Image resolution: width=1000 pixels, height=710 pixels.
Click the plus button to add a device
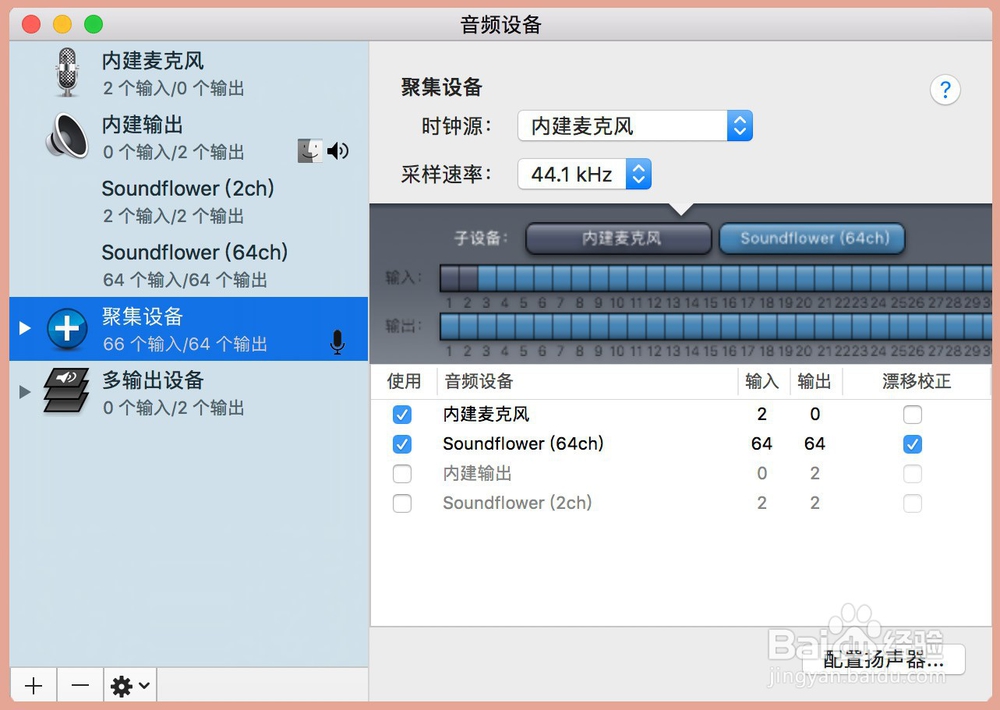coord(33,685)
